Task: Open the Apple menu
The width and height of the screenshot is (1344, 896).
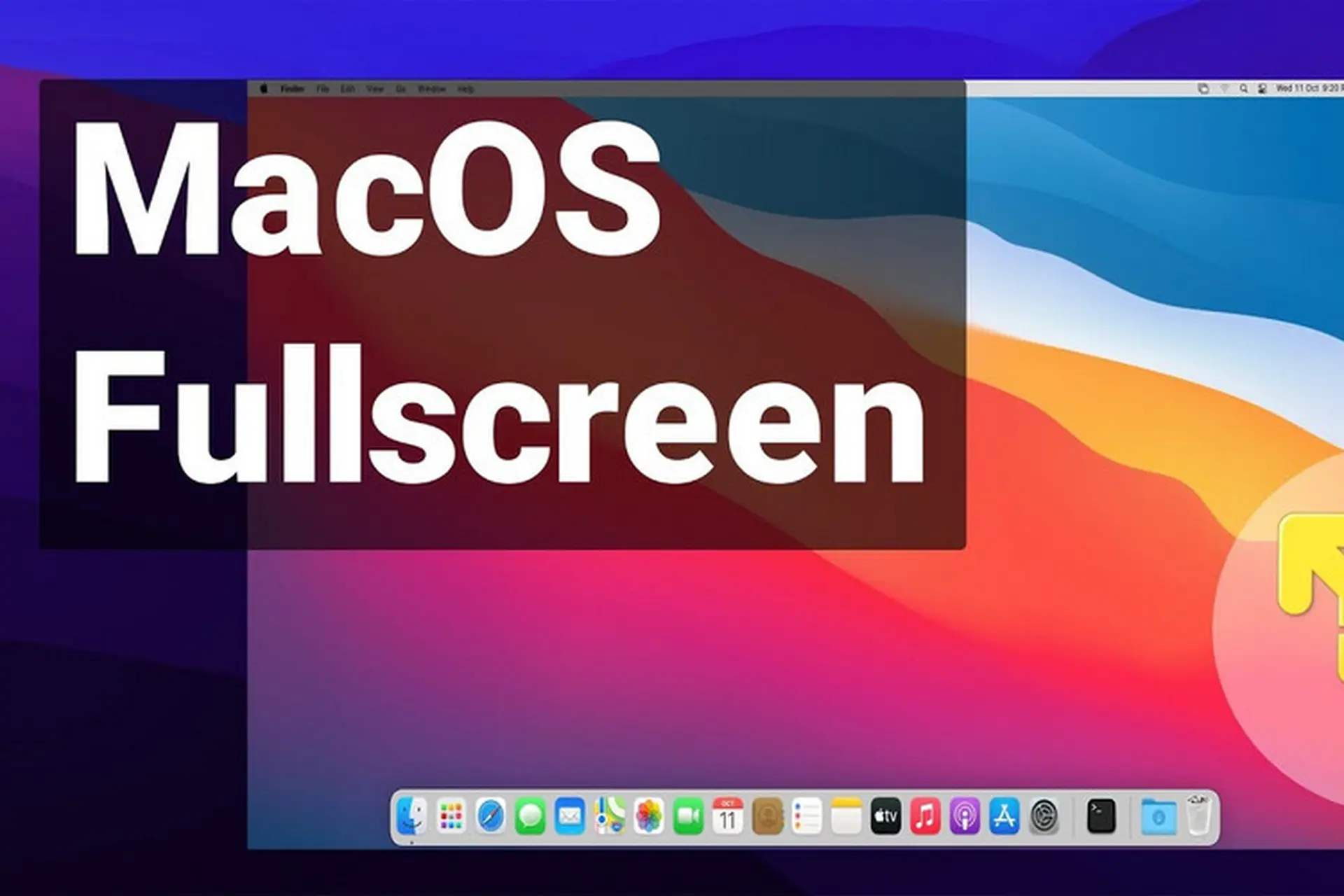Action: pyautogui.click(x=264, y=89)
